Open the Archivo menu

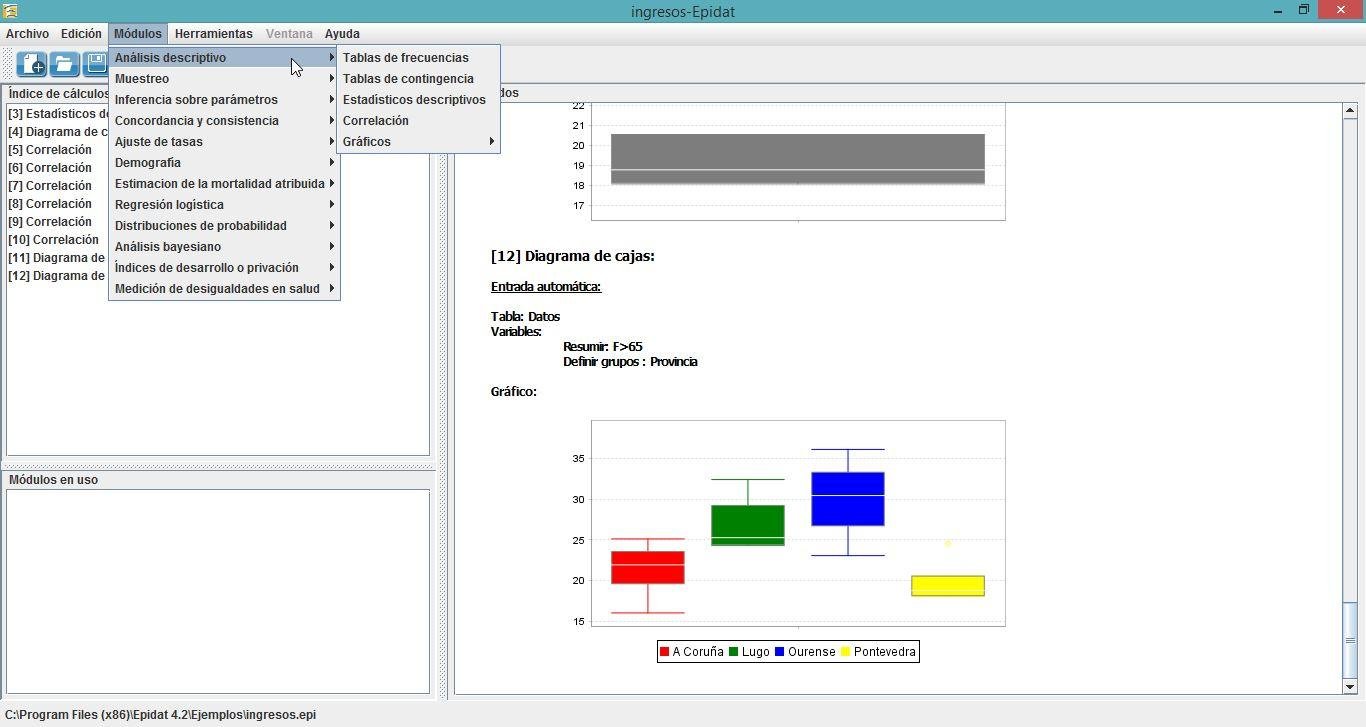[x=27, y=33]
